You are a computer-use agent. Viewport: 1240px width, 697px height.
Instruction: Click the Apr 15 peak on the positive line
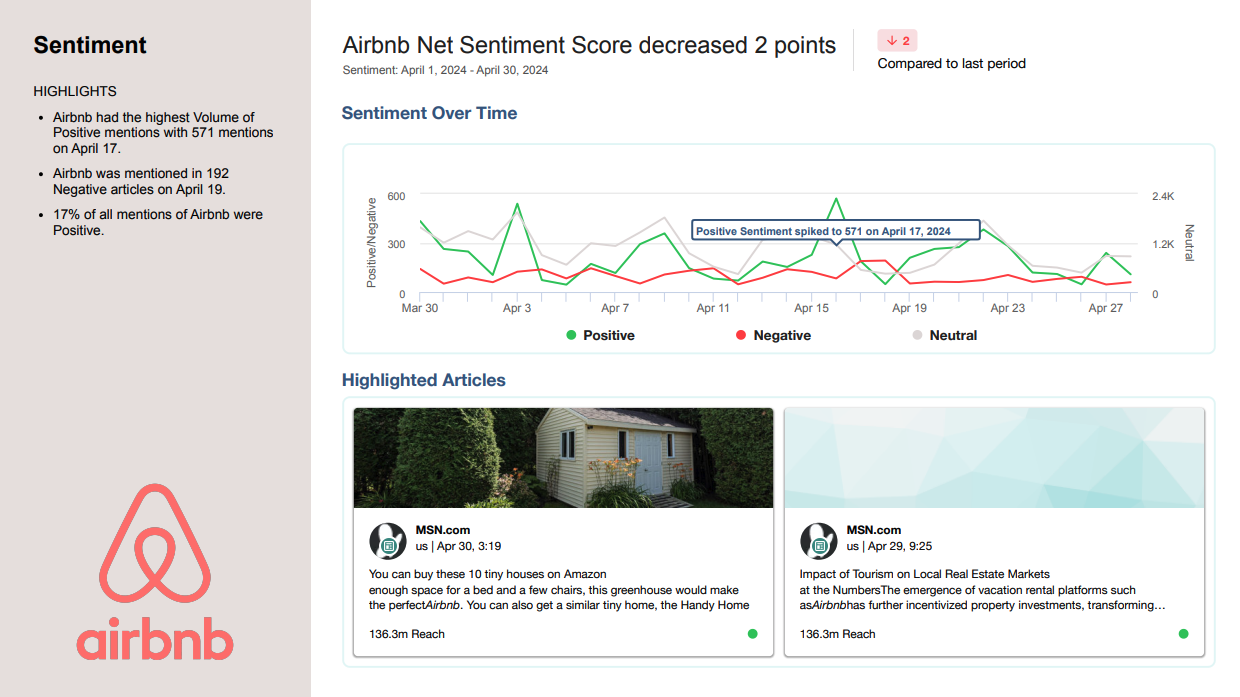[836, 199]
